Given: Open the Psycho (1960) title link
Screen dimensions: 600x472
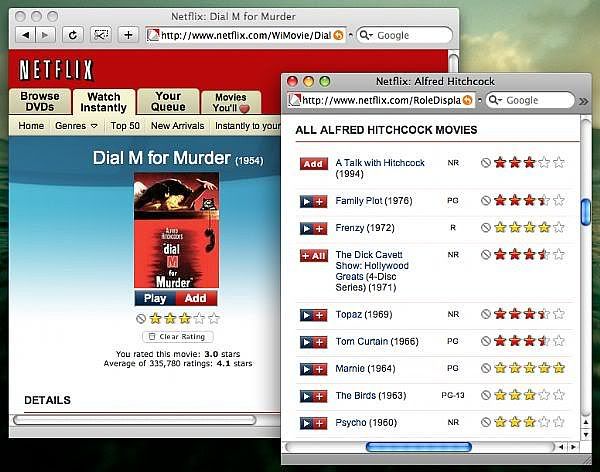Looking at the screenshot, I should 366,423.
